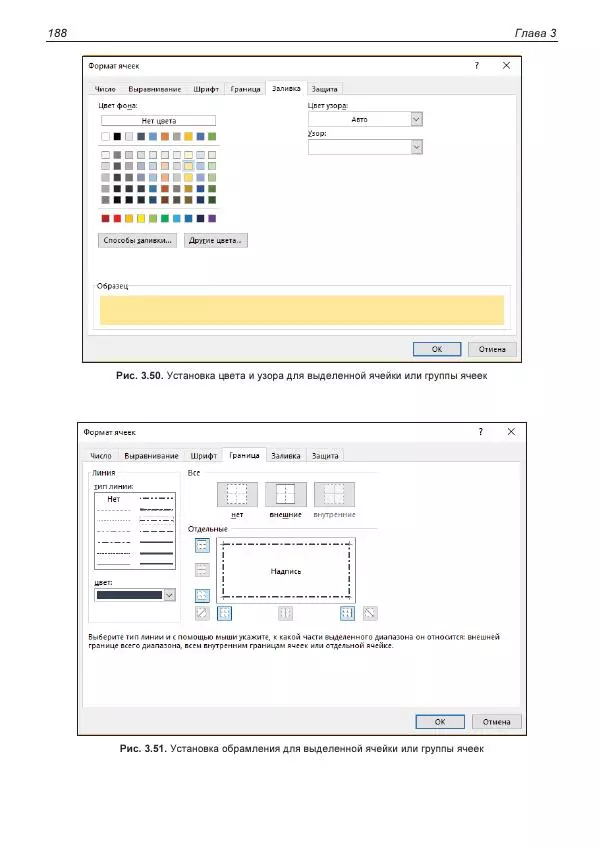The height and width of the screenshot is (847, 600).
Task: Click the diagonal-down border icon
Action: coord(370,613)
